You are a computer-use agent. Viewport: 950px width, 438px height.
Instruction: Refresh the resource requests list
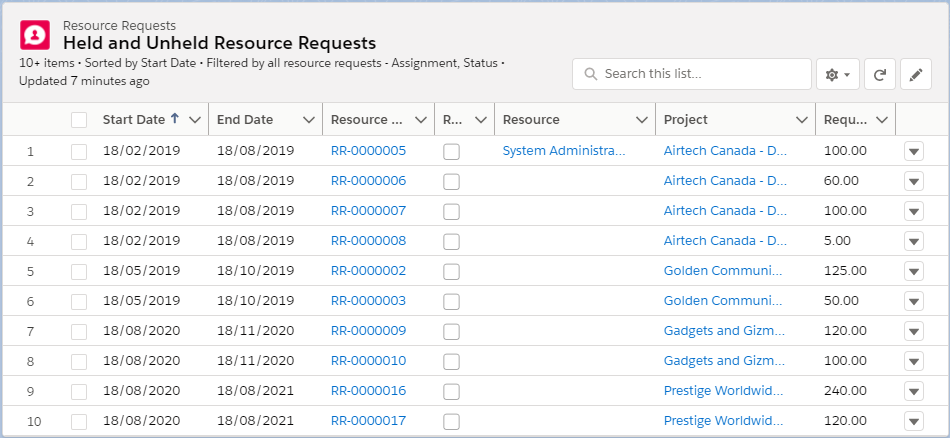[x=879, y=74]
